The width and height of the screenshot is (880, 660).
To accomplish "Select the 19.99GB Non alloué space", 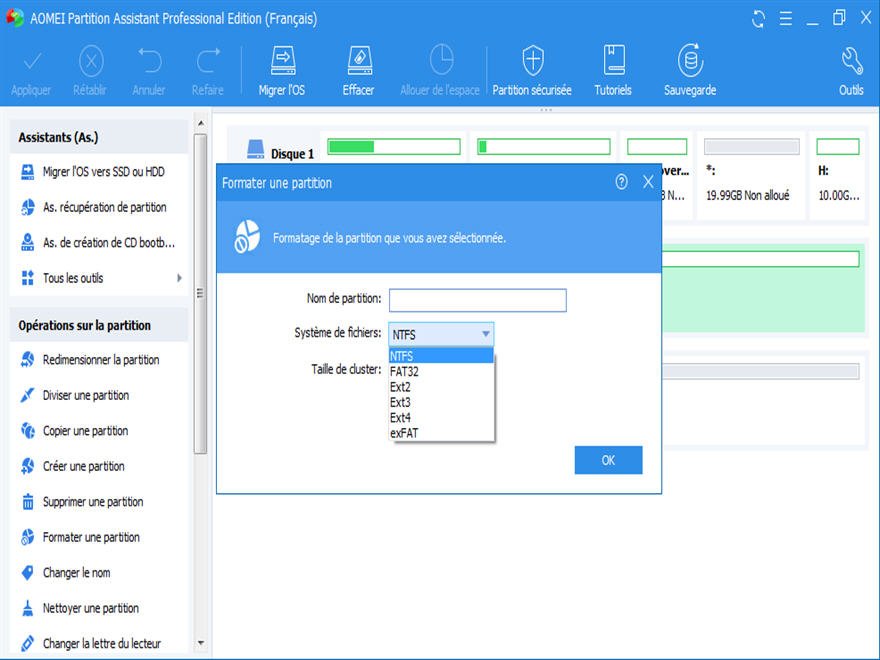I will click(751, 175).
